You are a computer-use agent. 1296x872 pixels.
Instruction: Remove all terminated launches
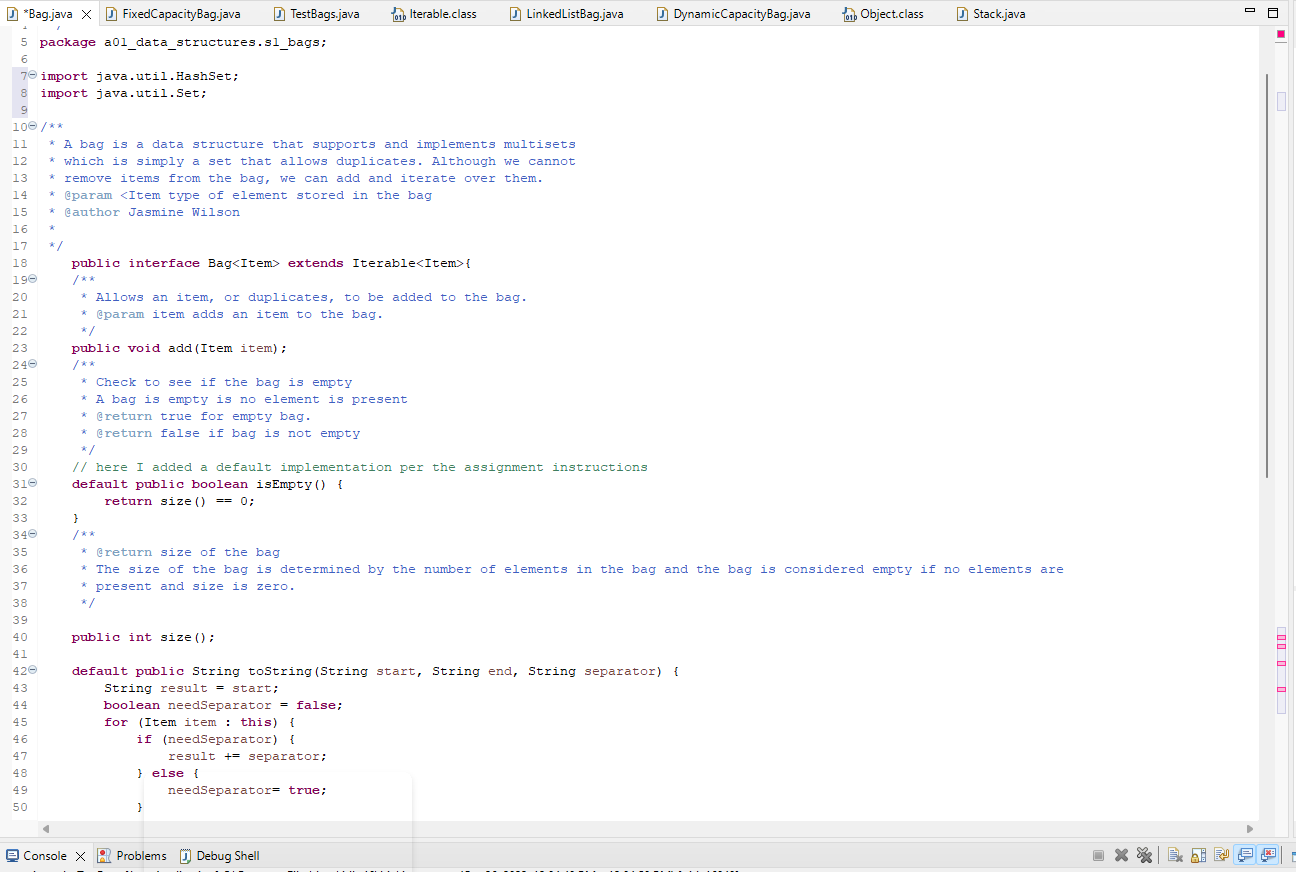(1144, 855)
